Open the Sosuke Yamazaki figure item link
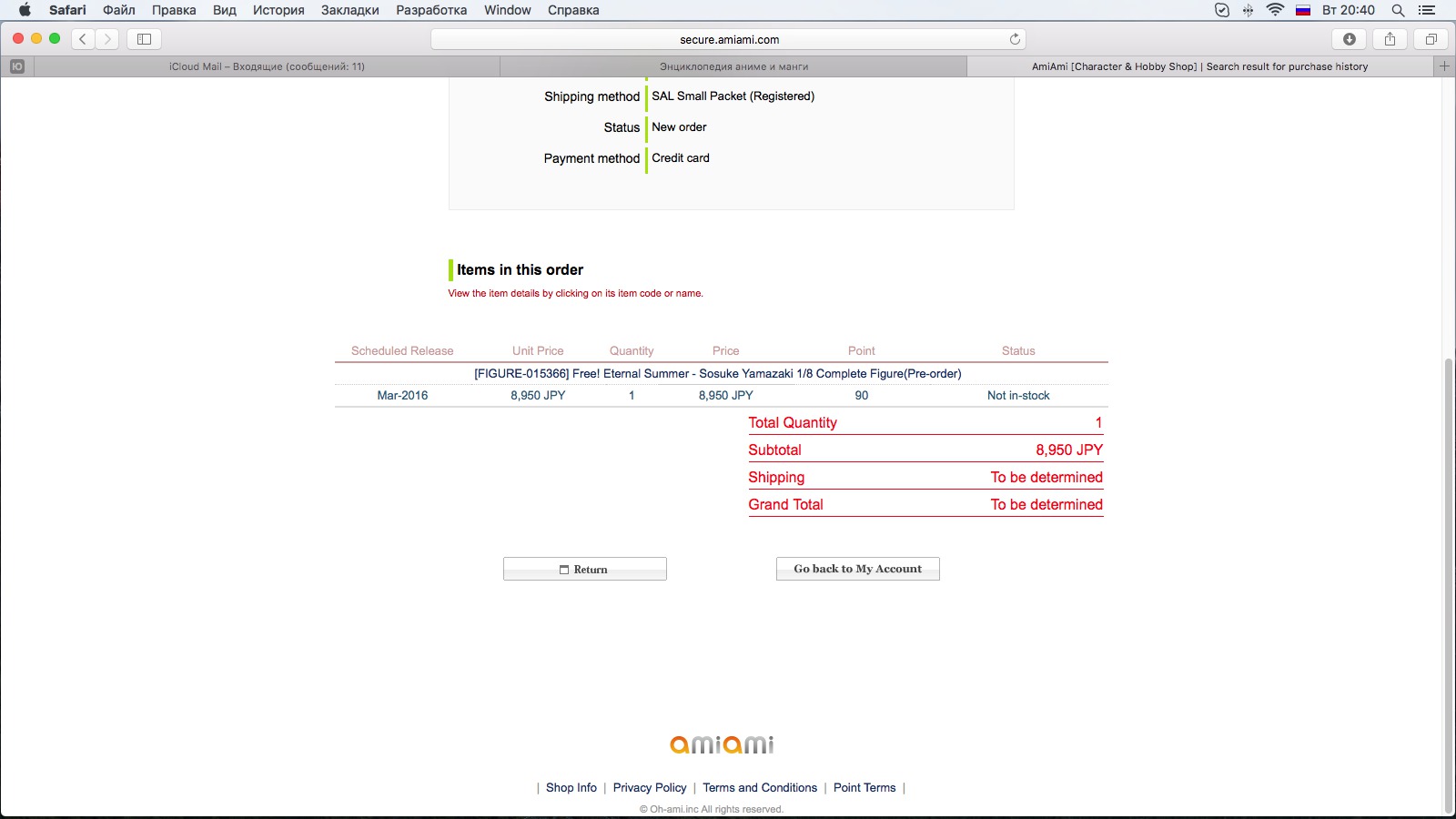 717,373
